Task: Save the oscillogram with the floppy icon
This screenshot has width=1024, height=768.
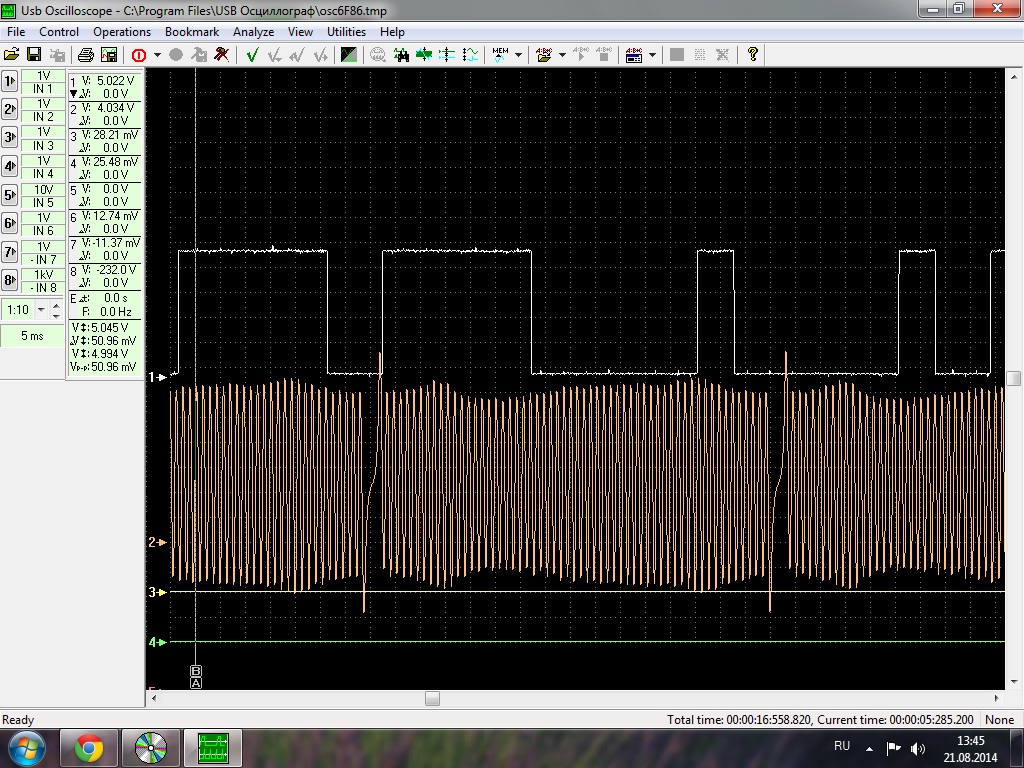Action: coord(34,55)
